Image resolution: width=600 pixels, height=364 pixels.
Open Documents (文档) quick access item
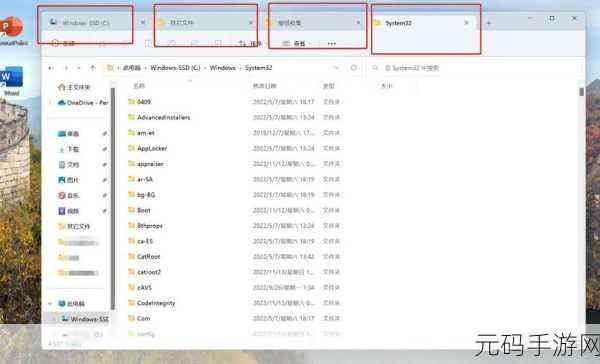coord(68,165)
